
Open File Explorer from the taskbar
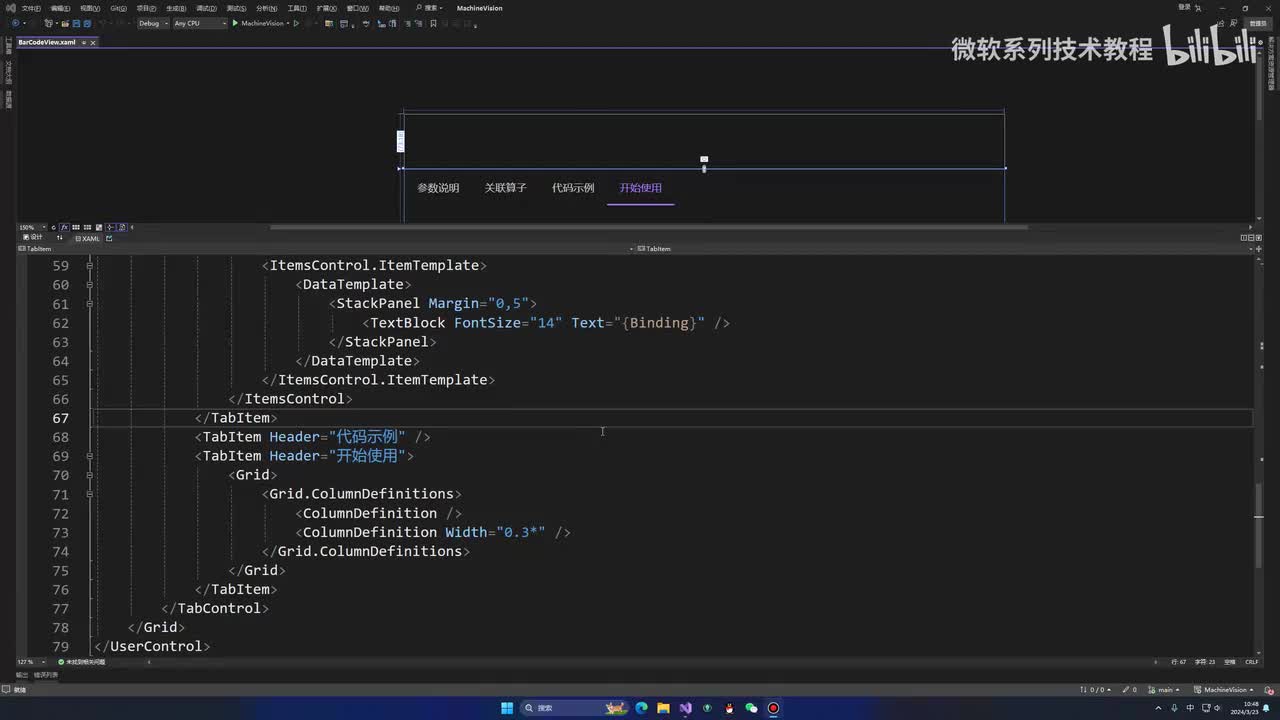pos(663,708)
